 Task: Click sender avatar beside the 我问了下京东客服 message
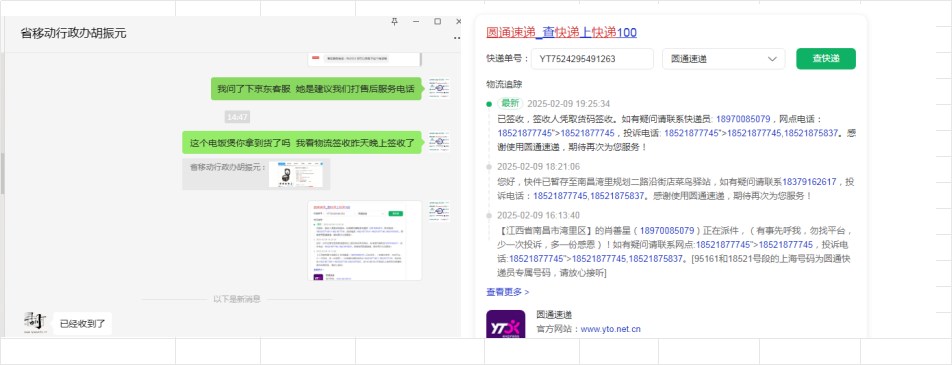[x=438, y=88]
